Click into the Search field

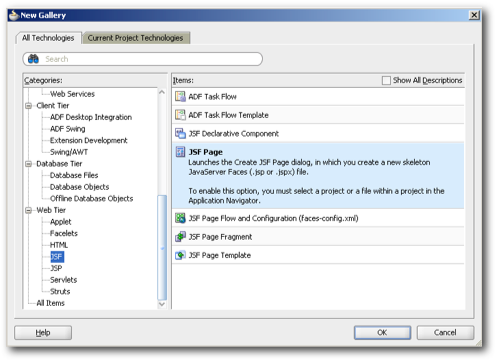pyautogui.click(x=143, y=59)
